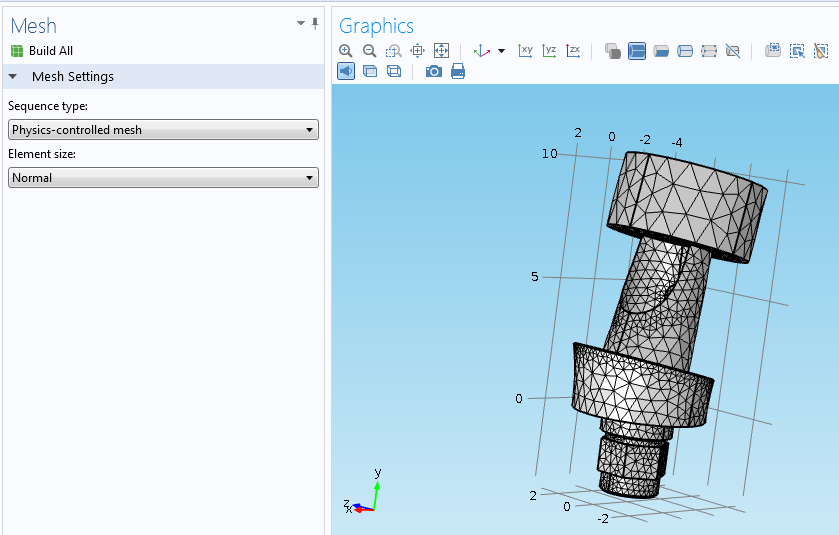Go to default 3D view icon
Viewport: 839px width, 535px height.
tap(482, 51)
